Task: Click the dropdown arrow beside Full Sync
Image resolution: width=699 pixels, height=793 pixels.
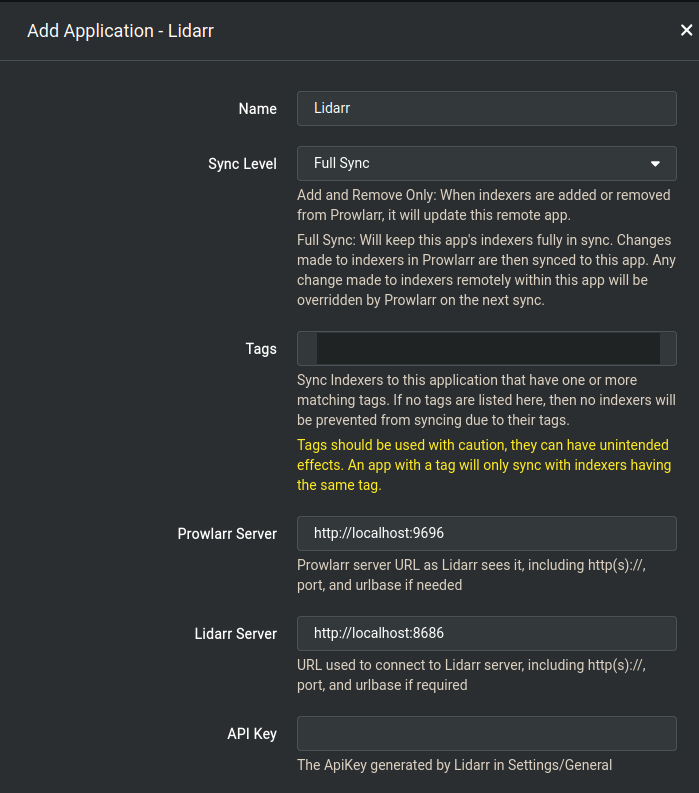Action: coord(655,164)
